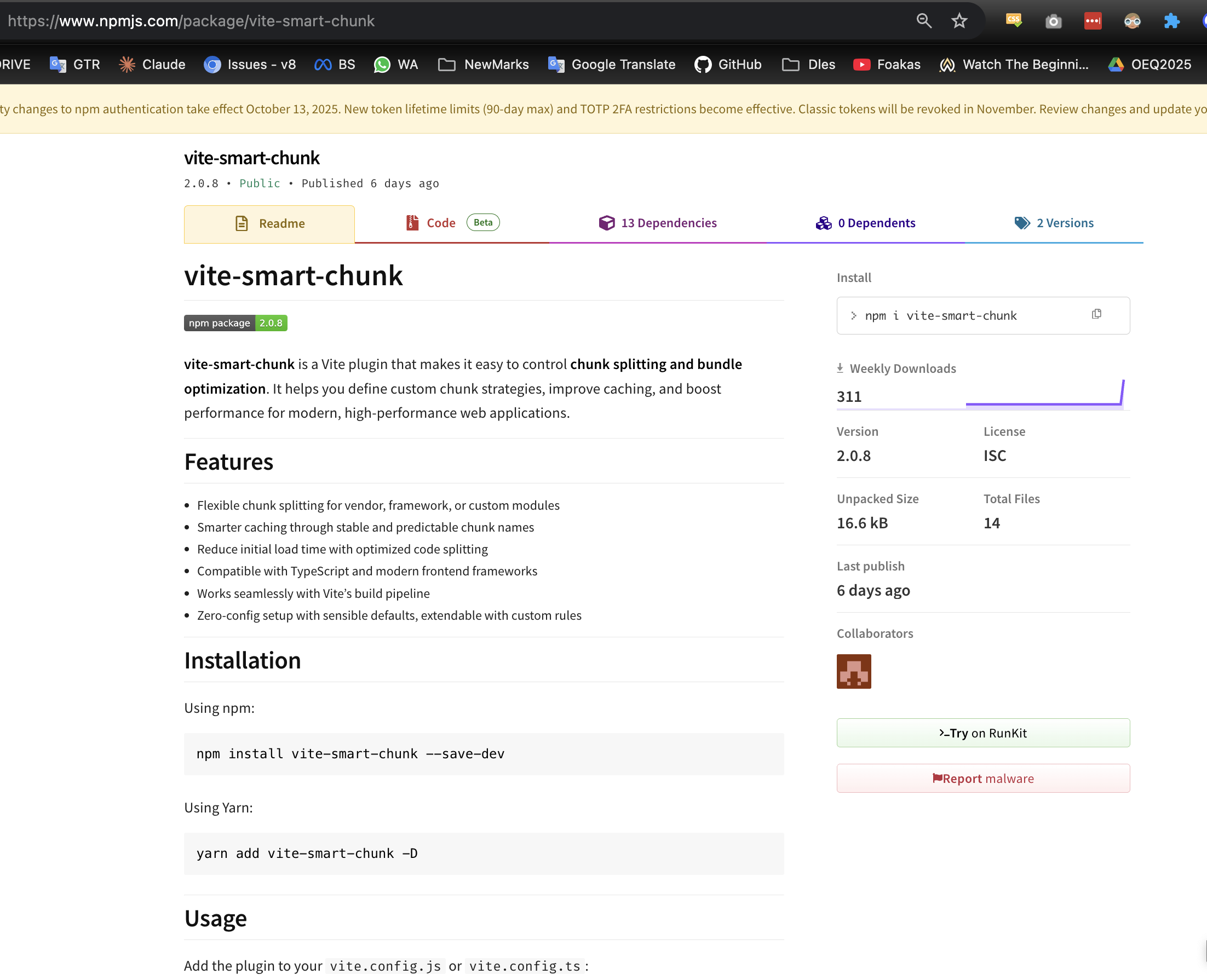Screen dimensions: 1207x980
Task: Click the Try on RunKit button
Action: click(x=982, y=733)
